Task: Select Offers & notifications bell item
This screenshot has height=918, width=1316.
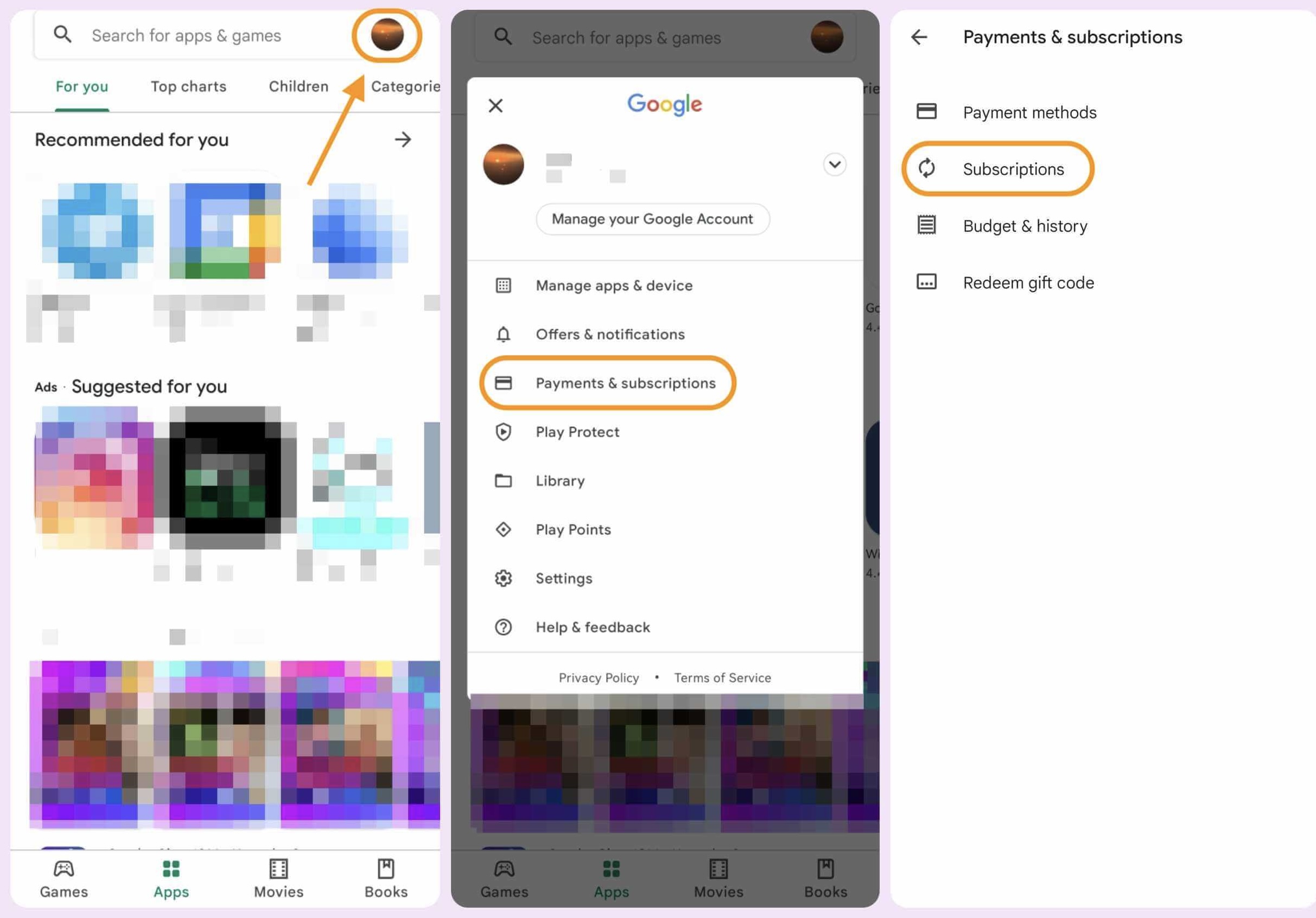Action: coord(609,334)
